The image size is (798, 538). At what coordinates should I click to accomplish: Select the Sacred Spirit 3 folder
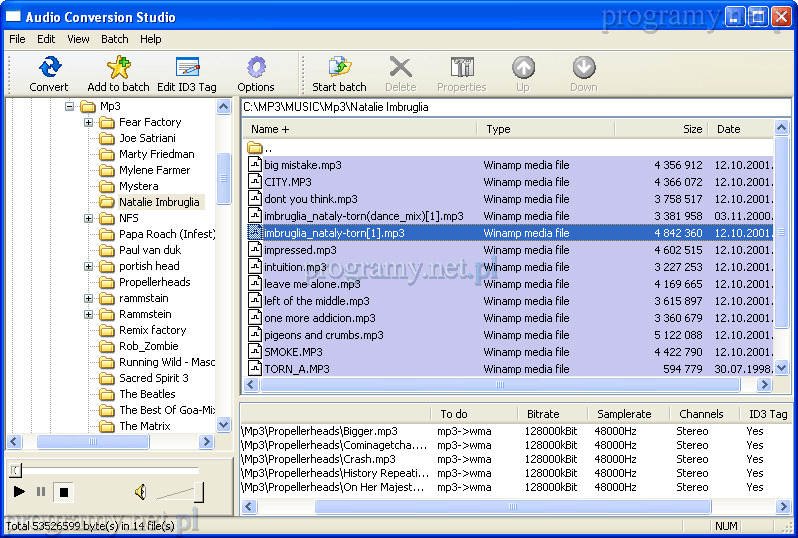153,378
